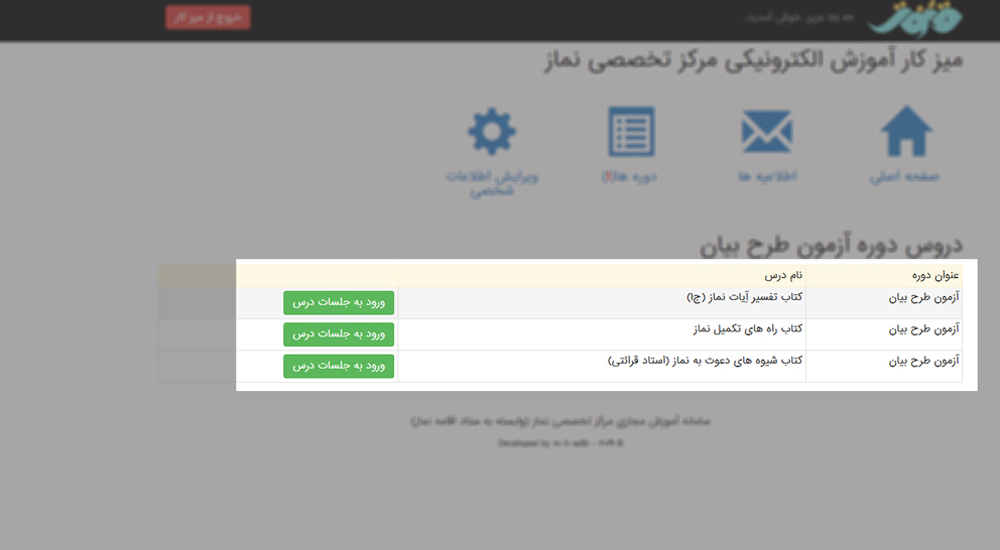Click the gear icon to edit profile
The height and width of the screenshot is (550, 1000).
[x=492, y=132]
